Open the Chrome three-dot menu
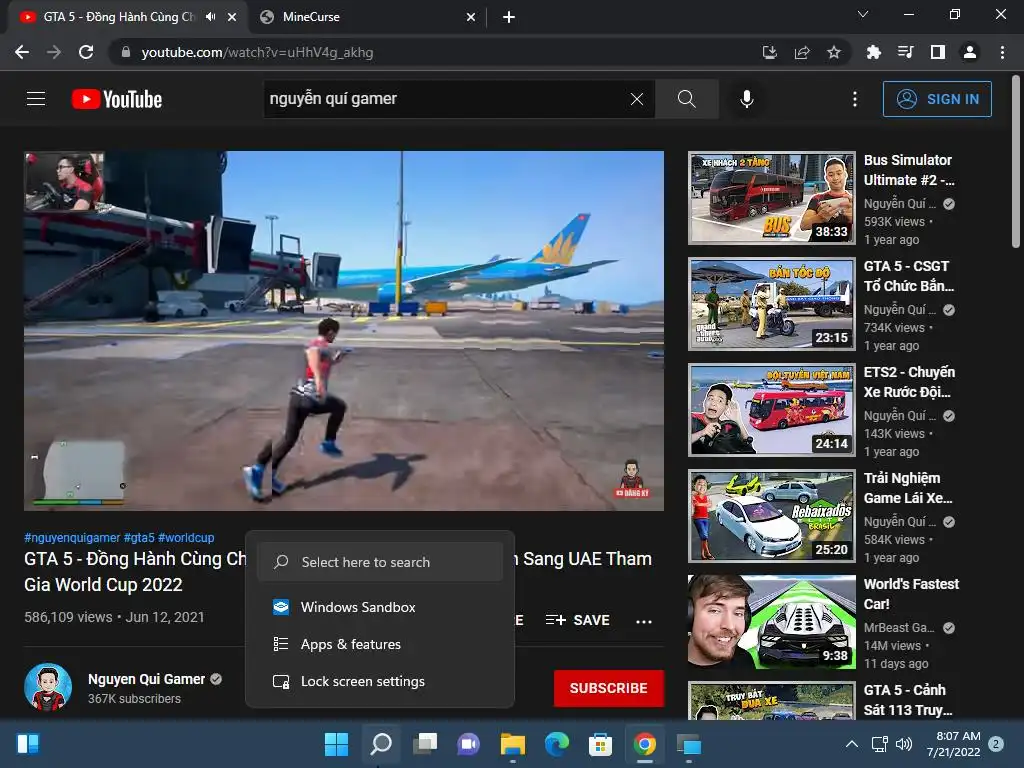This screenshot has width=1024, height=768. (x=1002, y=52)
